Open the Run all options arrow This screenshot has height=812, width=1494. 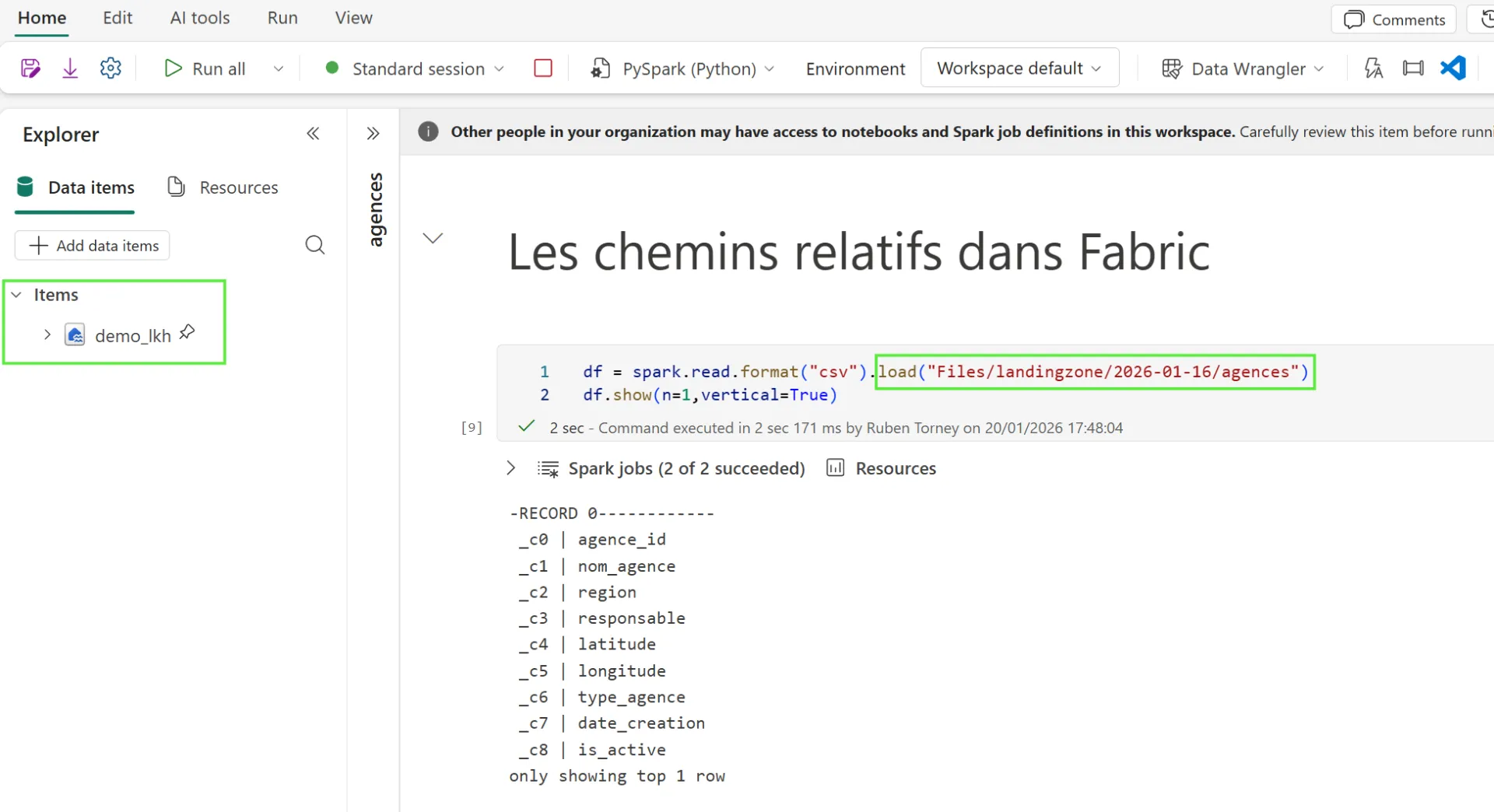(x=278, y=69)
